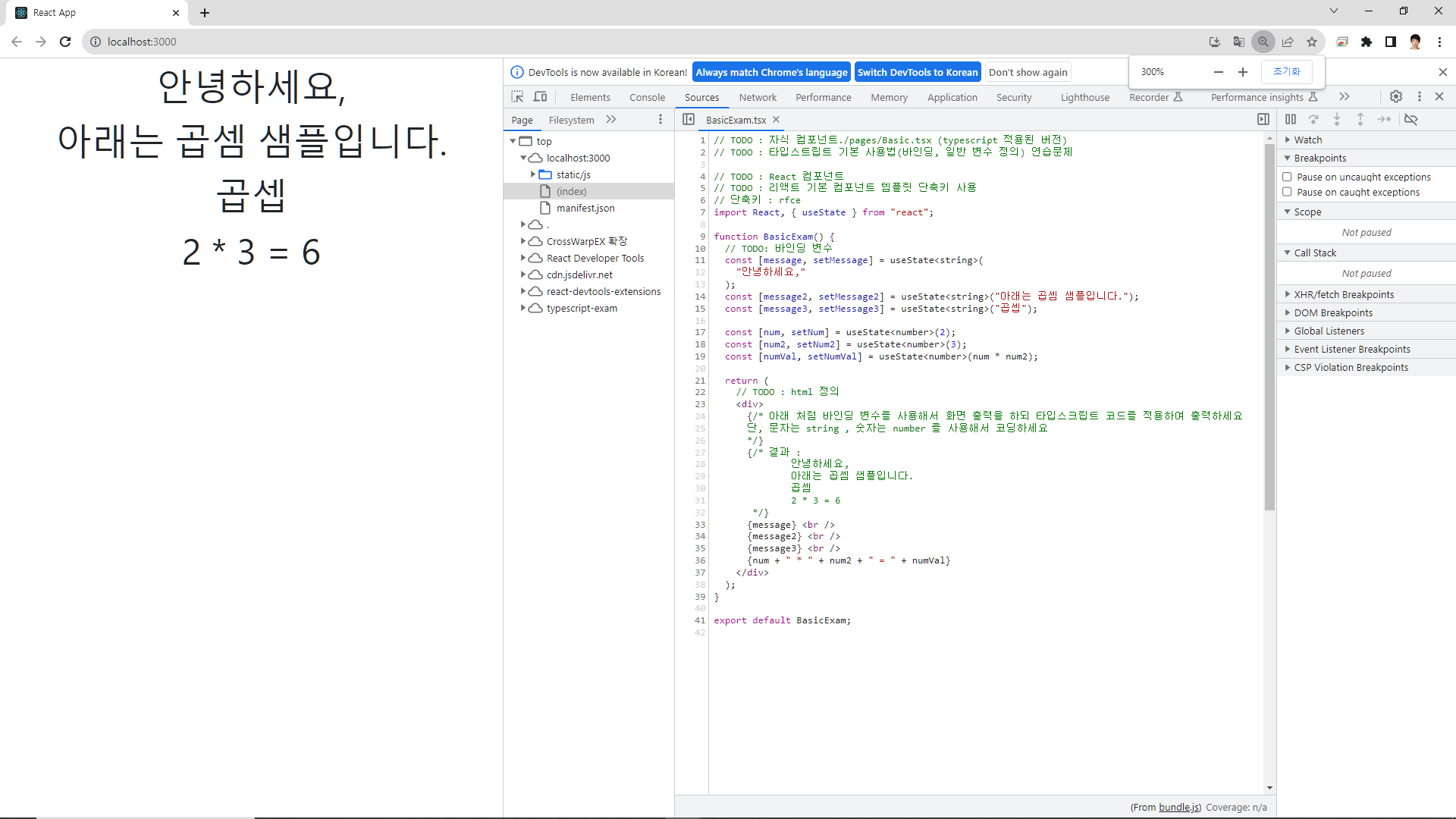Enable Pause on uncaught exceptions

click(x=1287, y=177)
